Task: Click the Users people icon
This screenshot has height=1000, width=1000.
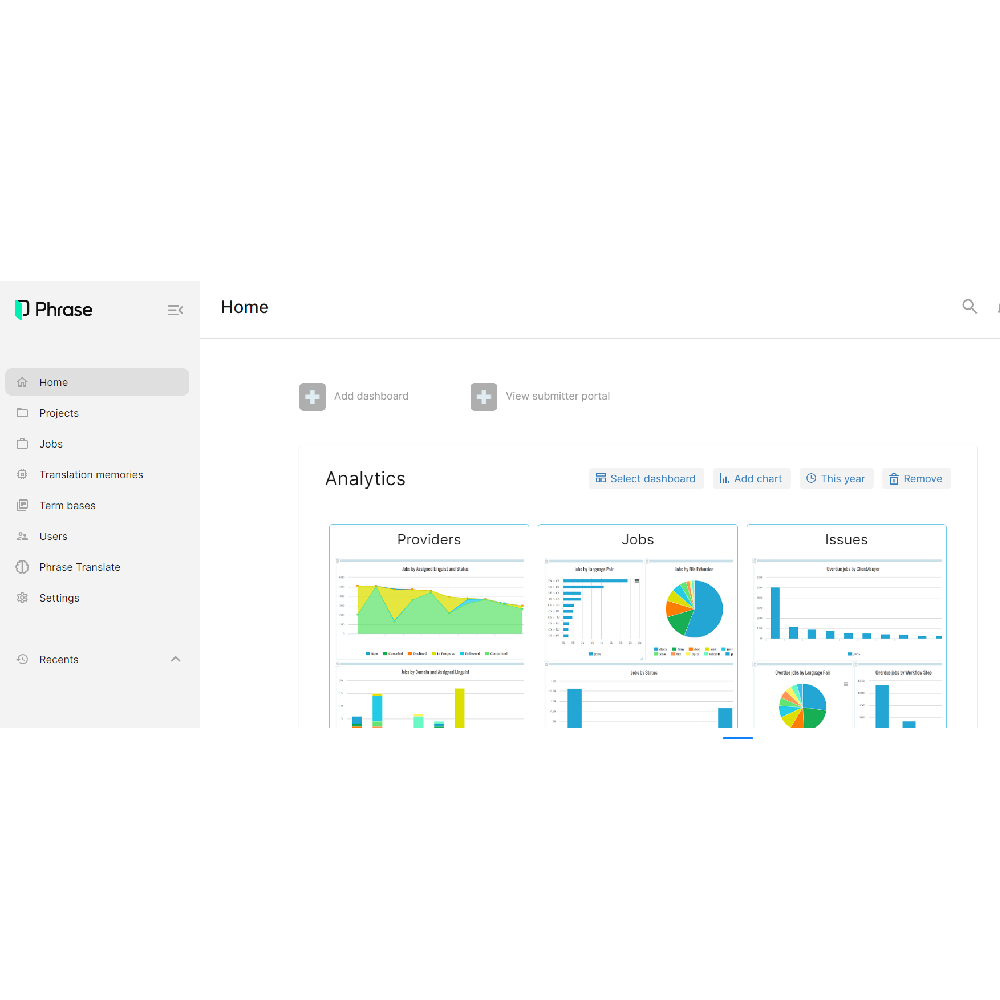Action: tap(23, 537)
